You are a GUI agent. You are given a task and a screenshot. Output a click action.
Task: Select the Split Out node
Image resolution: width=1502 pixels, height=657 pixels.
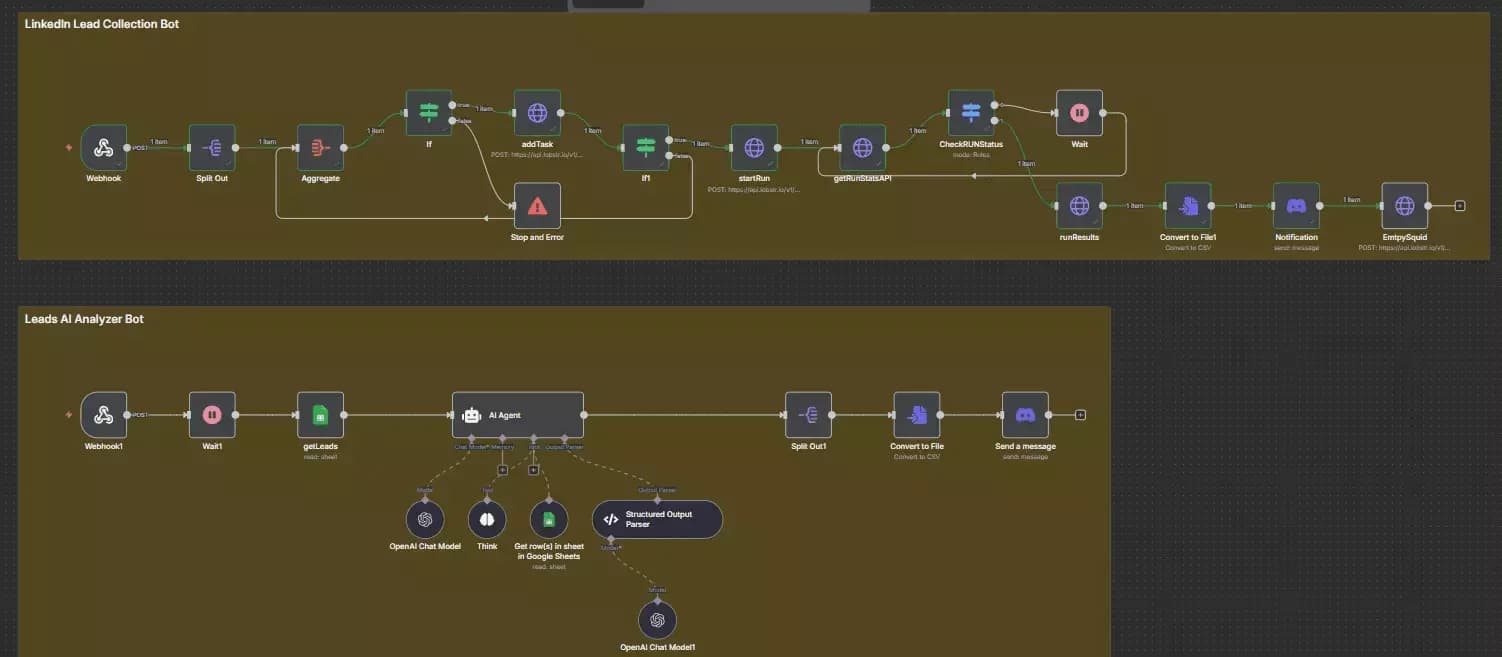click(211, 148)
